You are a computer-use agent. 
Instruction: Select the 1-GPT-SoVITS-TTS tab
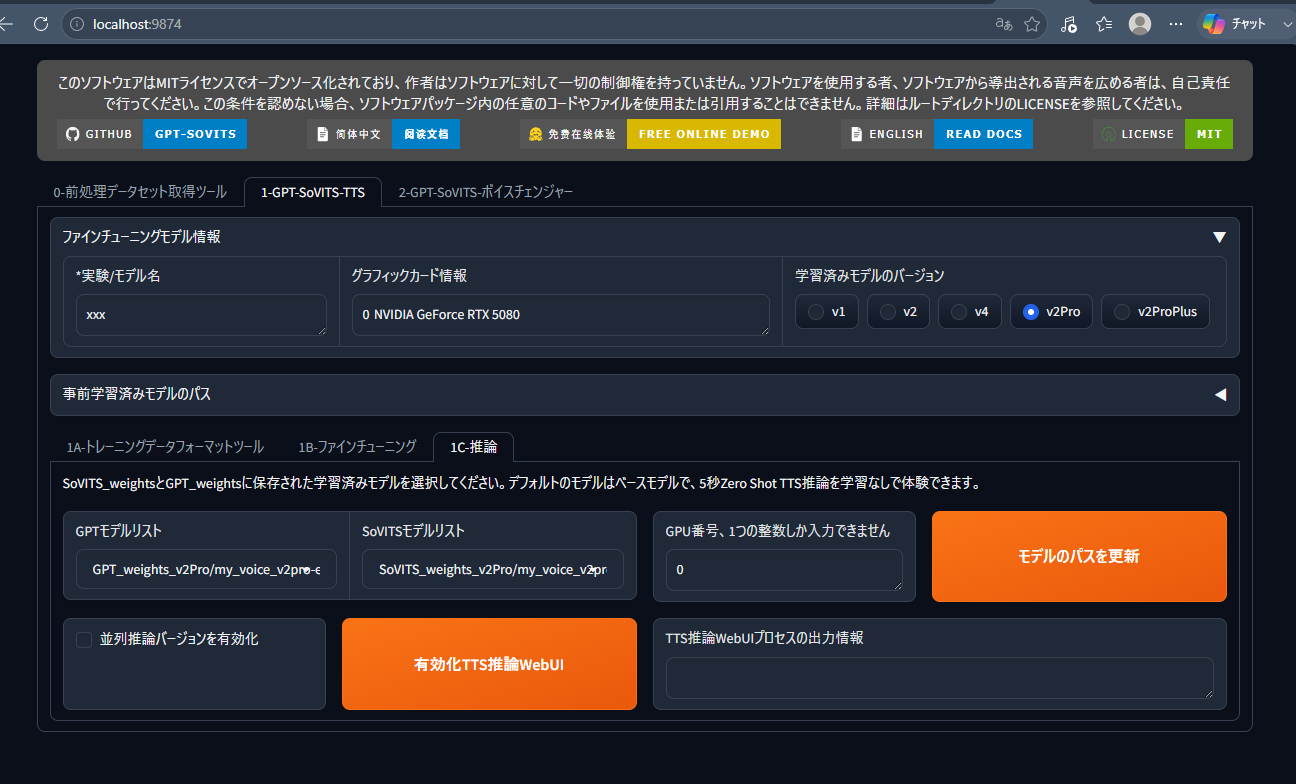click(313, 192)
